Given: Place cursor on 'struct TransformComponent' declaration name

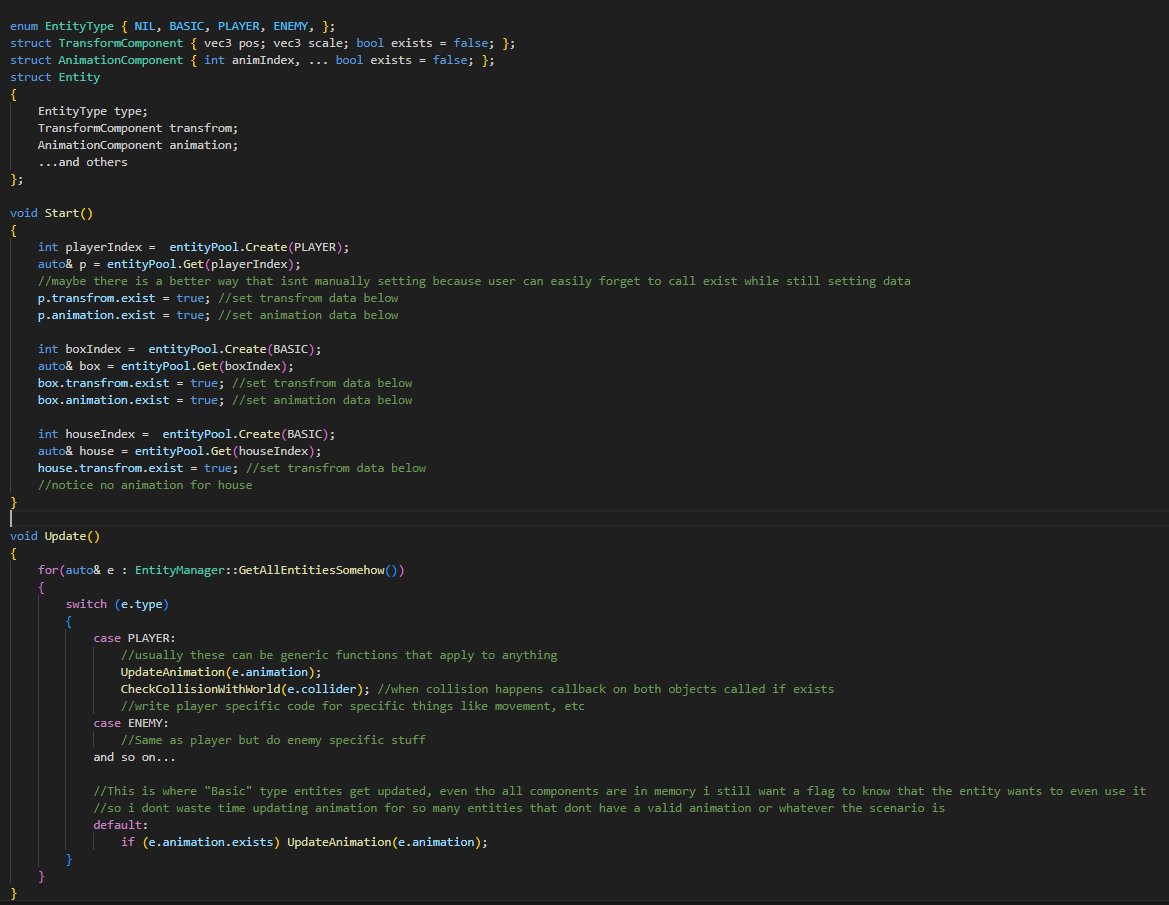Looking at the screenshot, I should [121, 43].
